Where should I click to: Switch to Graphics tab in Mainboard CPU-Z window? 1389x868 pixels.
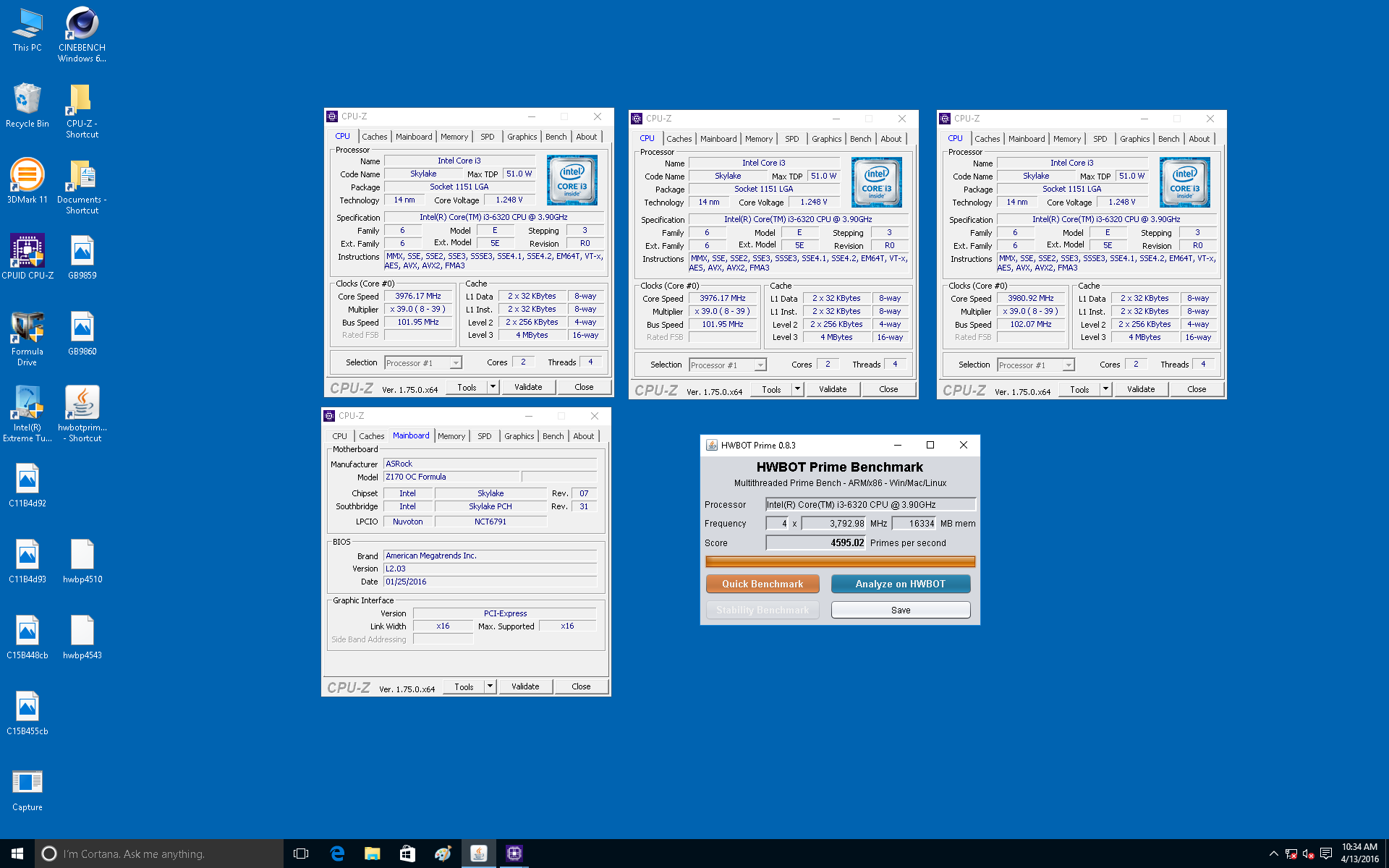coord(519,436)
